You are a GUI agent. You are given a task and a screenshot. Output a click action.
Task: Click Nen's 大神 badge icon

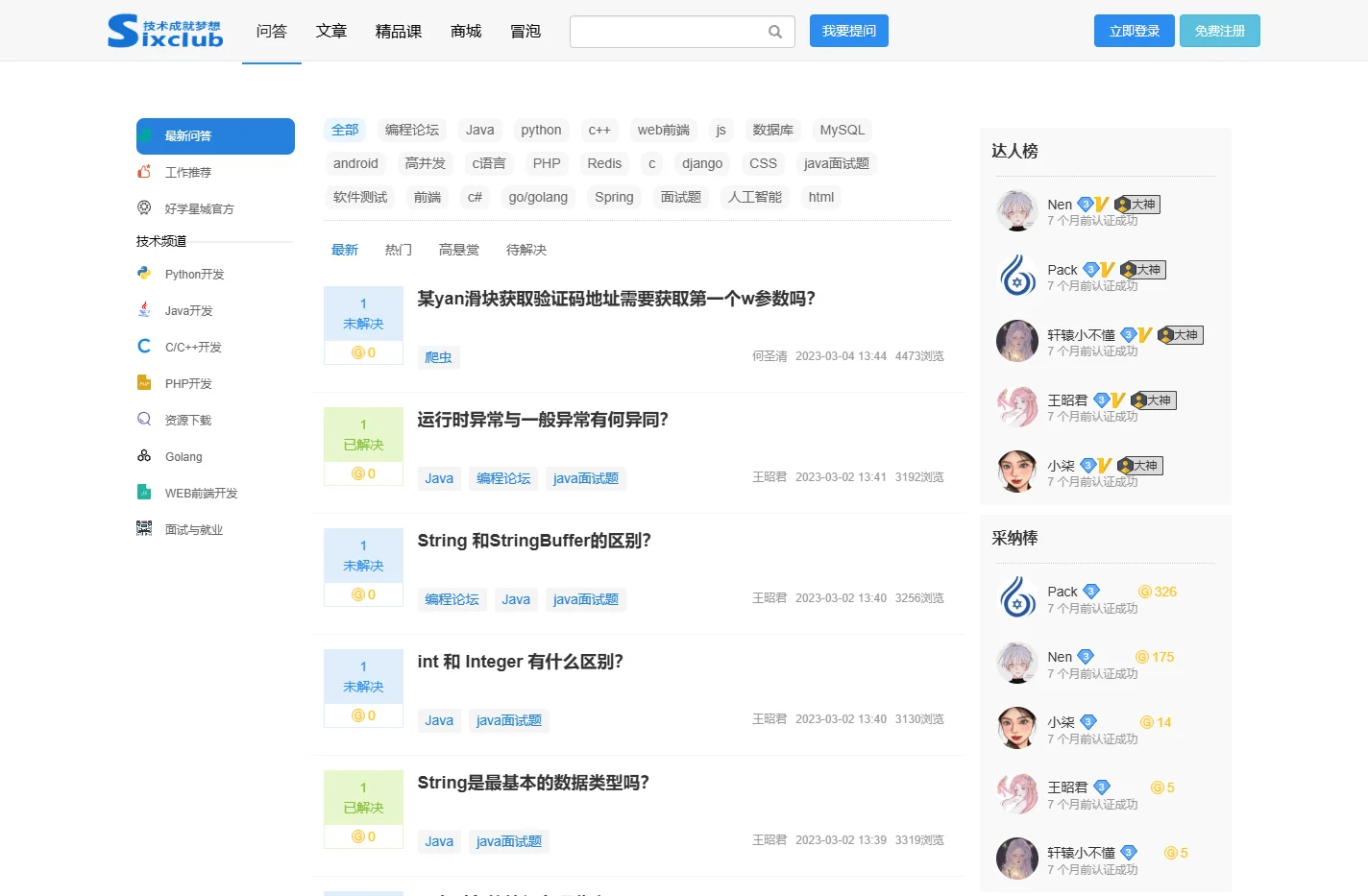pos(1137,205)
